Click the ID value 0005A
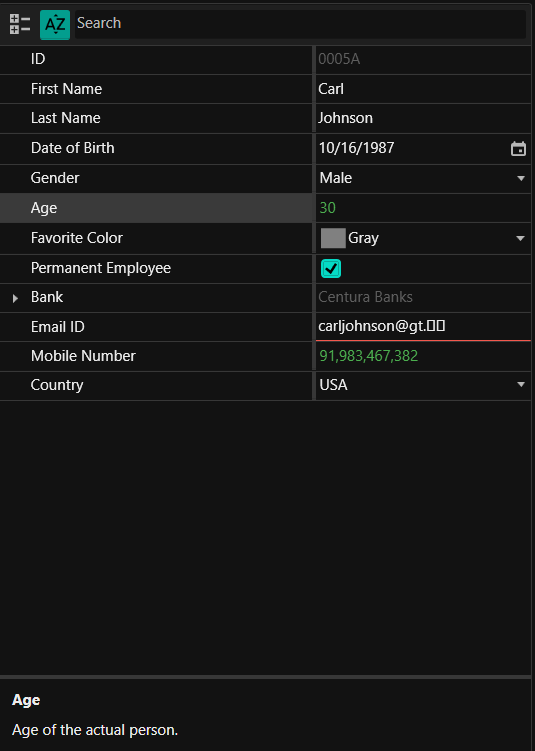Screen dimensions: 535x751 339,59
